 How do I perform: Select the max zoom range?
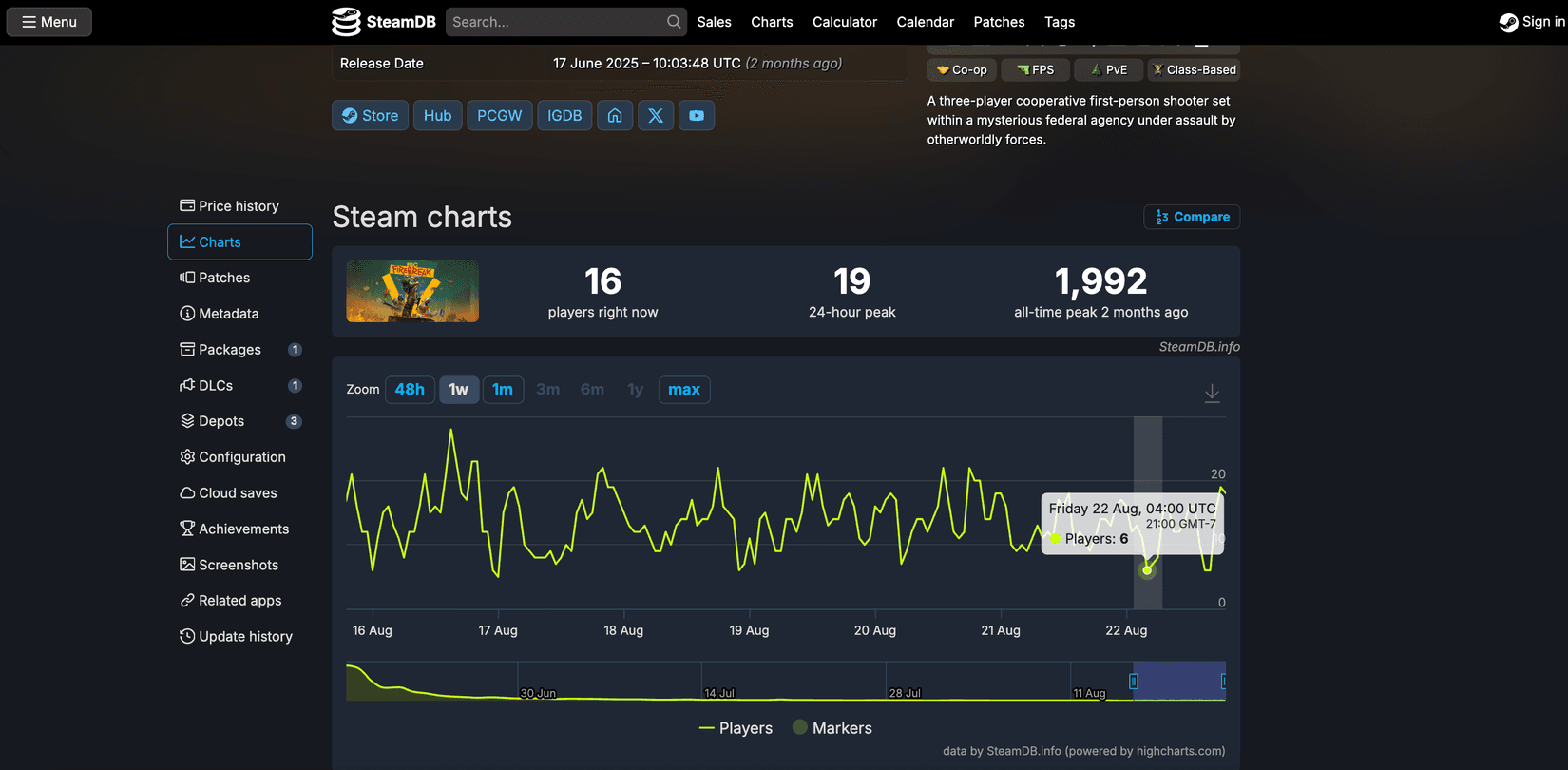(684, 390)
